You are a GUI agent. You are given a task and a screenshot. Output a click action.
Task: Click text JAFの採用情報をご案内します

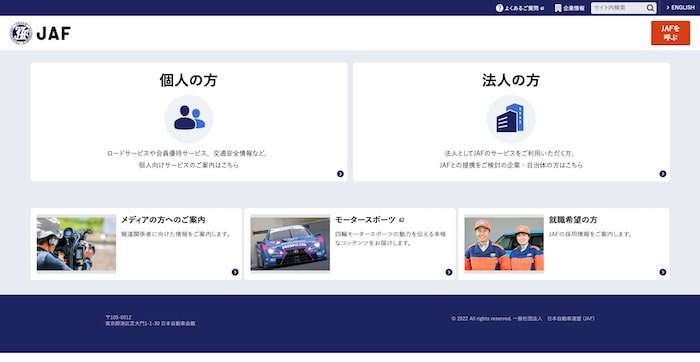pos(591,234)
